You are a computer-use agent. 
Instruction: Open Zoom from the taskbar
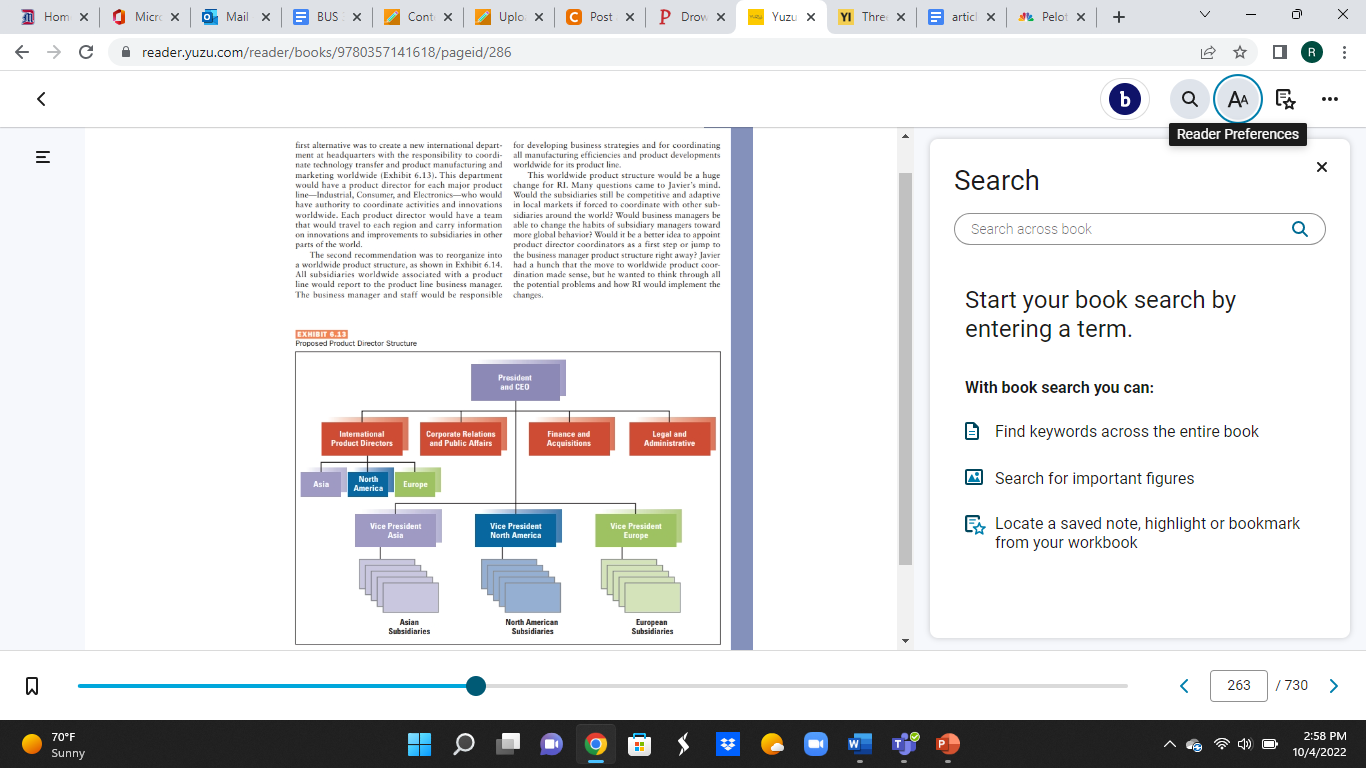pyautogui.click(x=816, y=744)
